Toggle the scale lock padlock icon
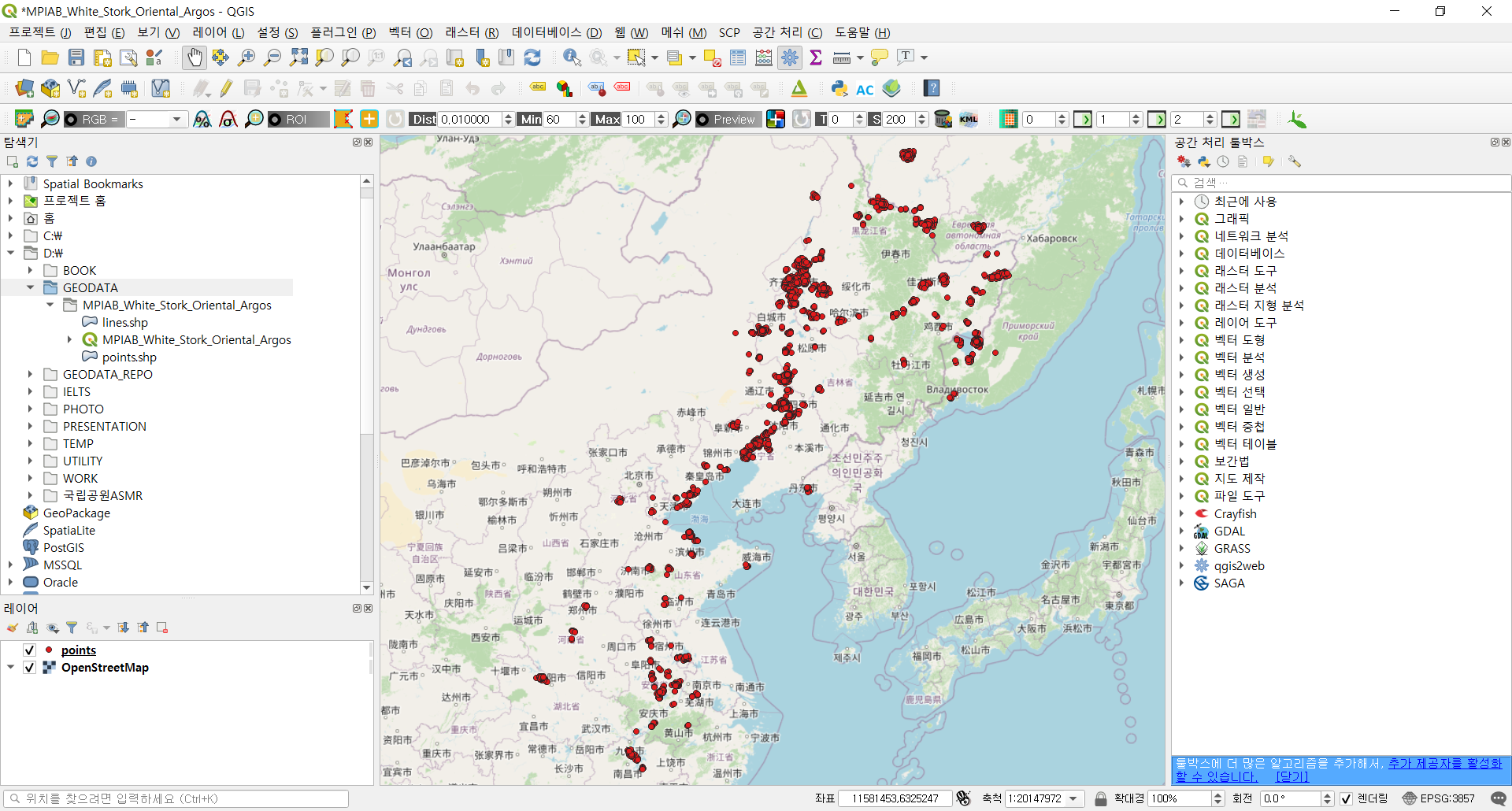 (1101, 798)
